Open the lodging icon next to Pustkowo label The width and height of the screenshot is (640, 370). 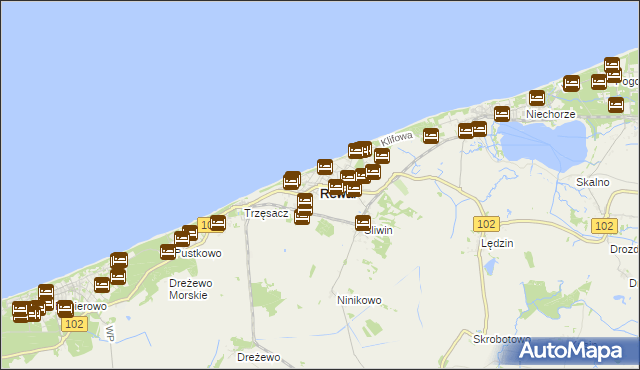pyautogui.click(x=168, y=252)
